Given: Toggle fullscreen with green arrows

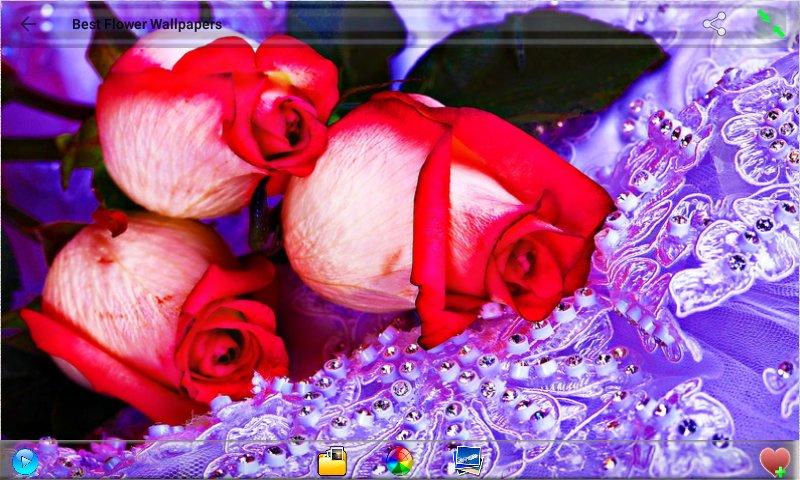Looking at the screenshot, I should click(x=771, y=24).
